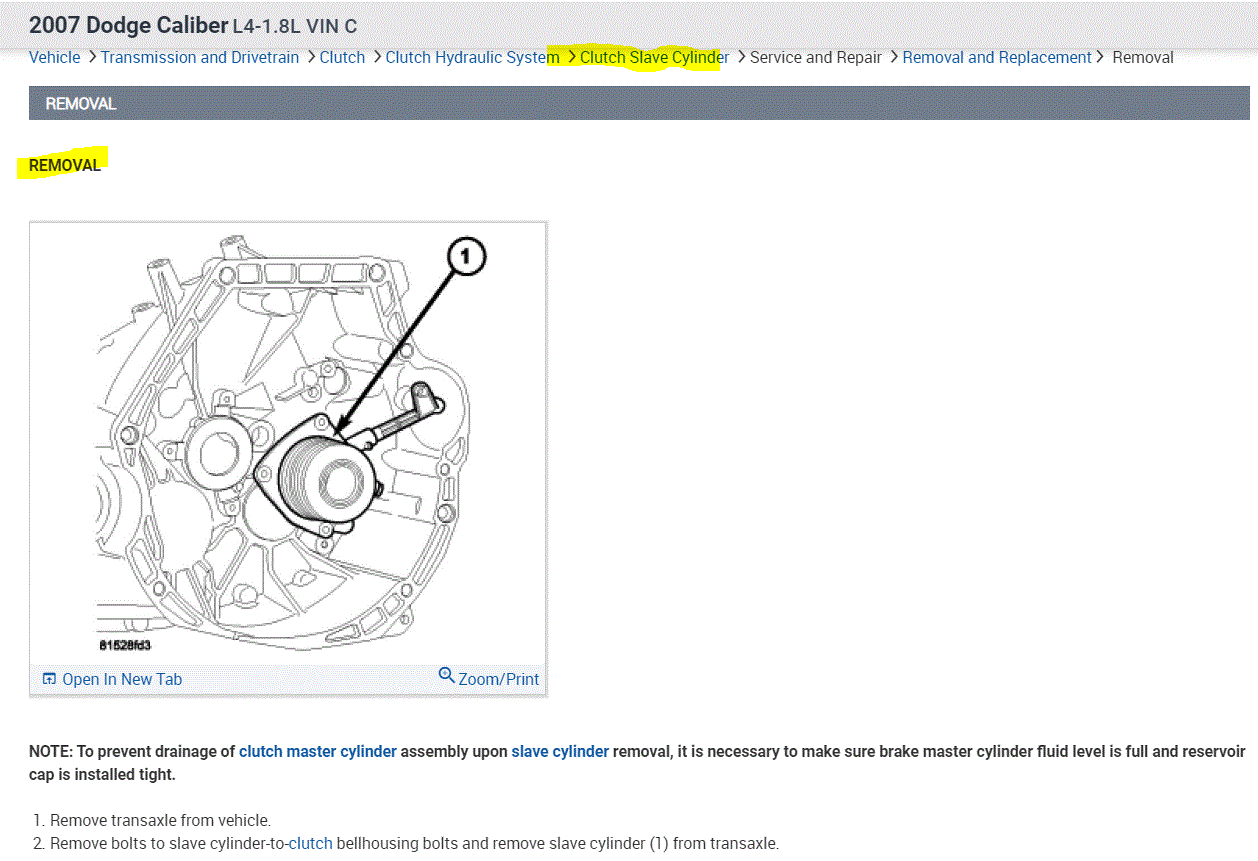Follow the clutch master cylinder link
1258x861 pixels.
(x=318, y=751)
